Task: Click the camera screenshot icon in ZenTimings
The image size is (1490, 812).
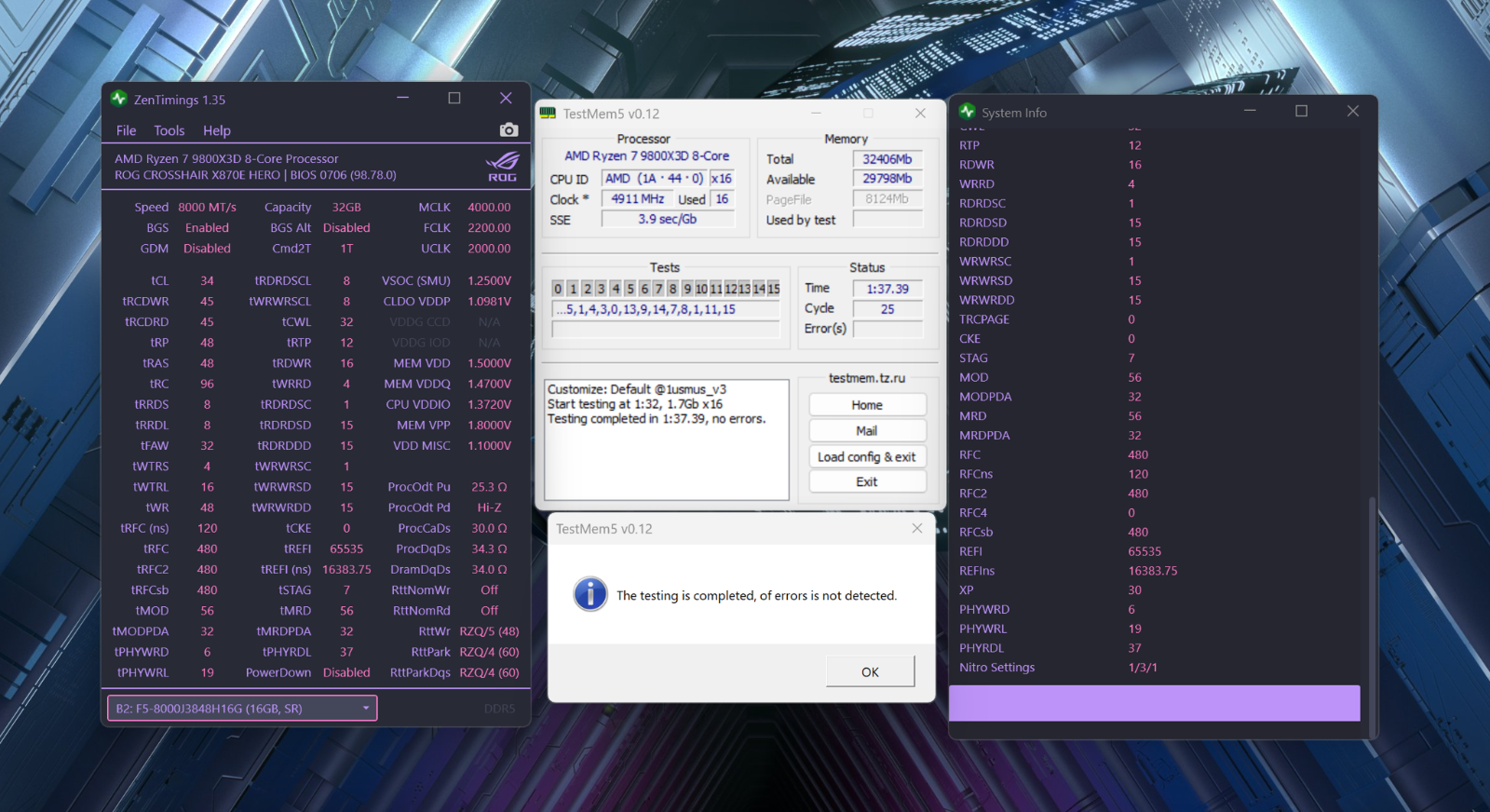Action: pyautogui.click(x=508, y=130)
